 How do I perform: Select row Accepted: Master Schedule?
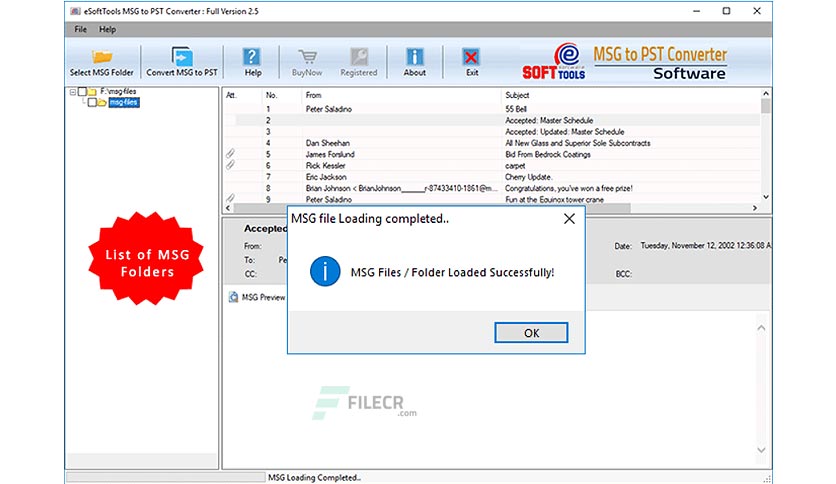[492, 120]
